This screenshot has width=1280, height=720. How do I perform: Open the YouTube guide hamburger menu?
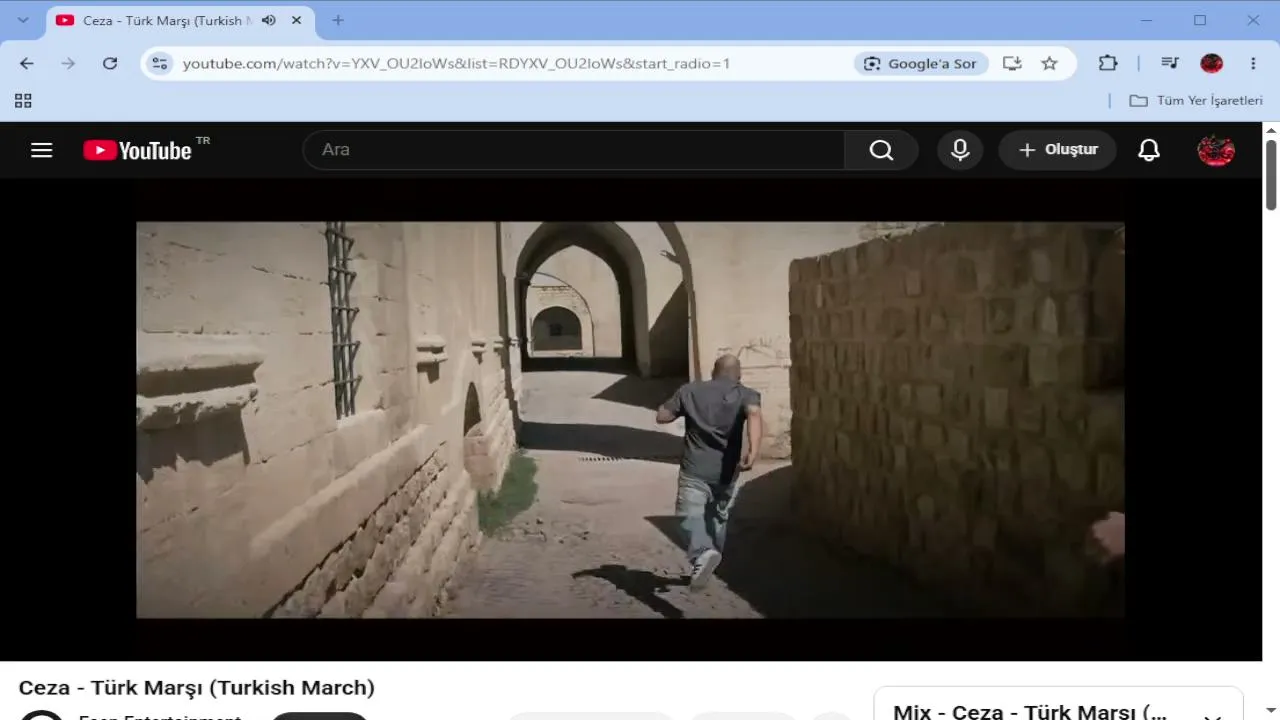(x=41, y=150)
